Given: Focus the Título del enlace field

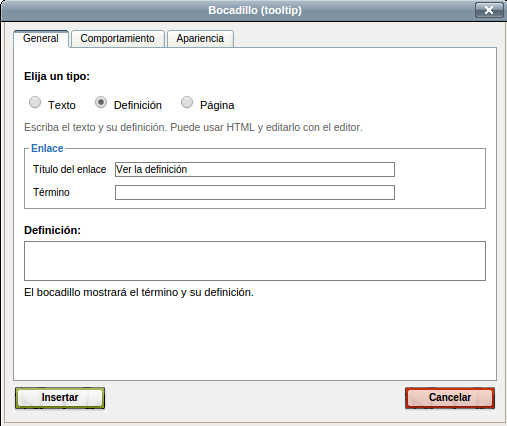Looking at the screenshot, I should (255, 169).
